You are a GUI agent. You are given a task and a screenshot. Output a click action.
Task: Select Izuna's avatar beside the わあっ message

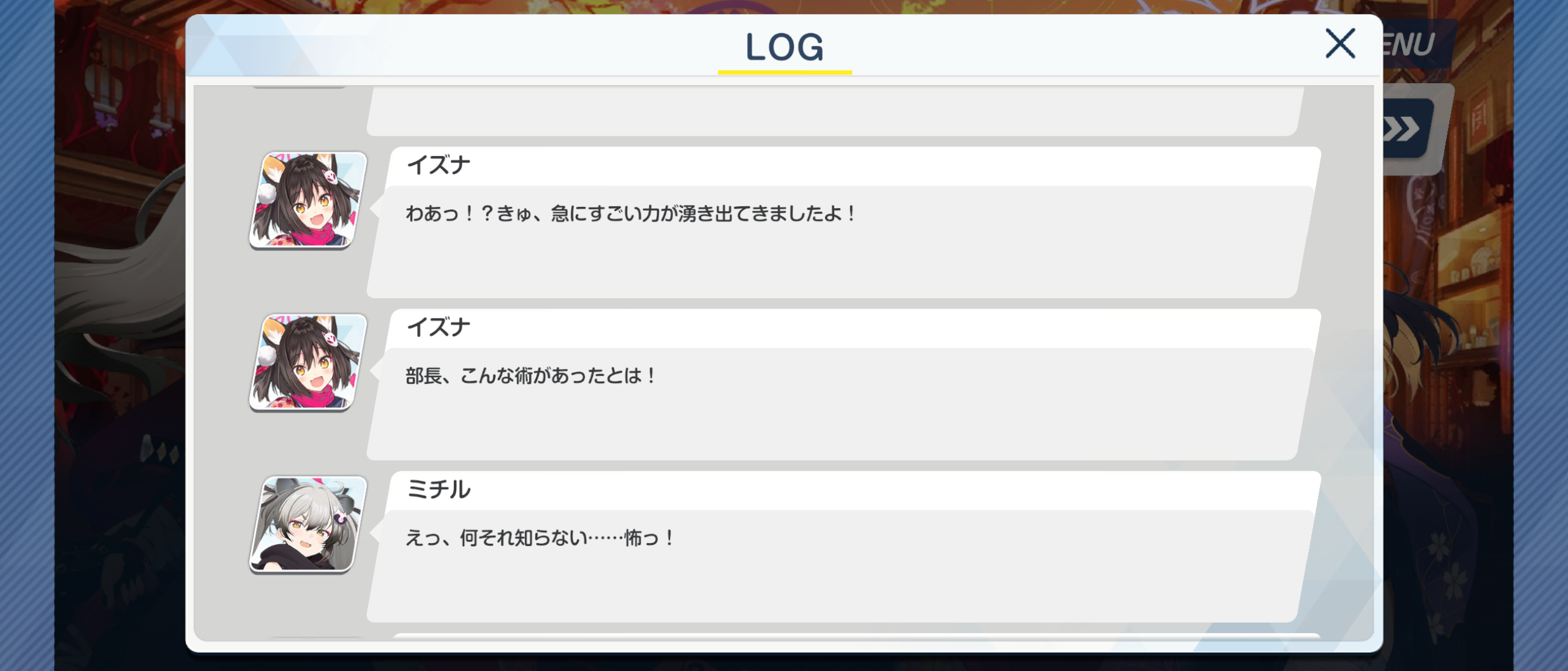308,200
